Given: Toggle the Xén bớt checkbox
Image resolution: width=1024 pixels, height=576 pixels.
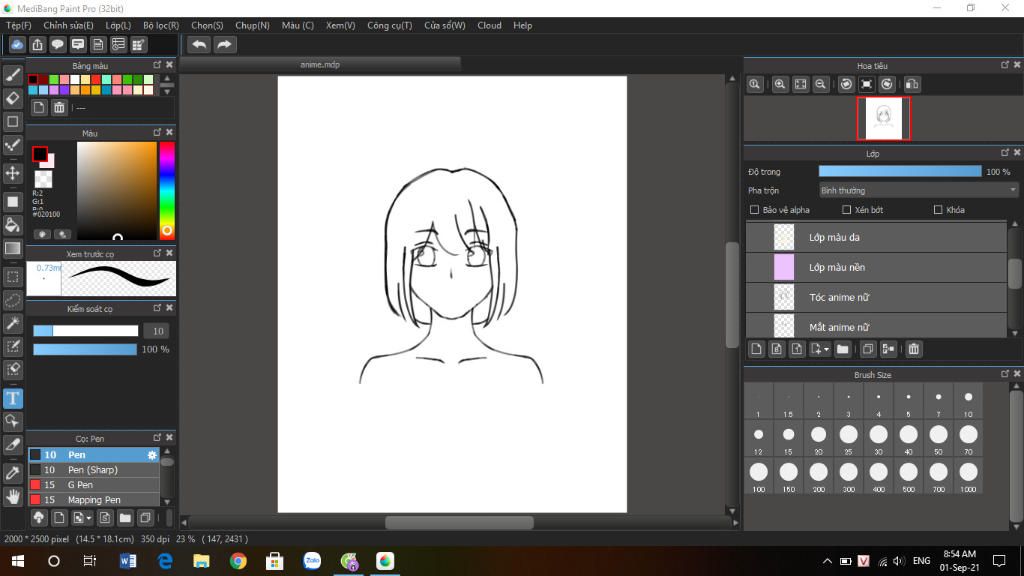Looking at the screenshot, I should tap(847, 210).
